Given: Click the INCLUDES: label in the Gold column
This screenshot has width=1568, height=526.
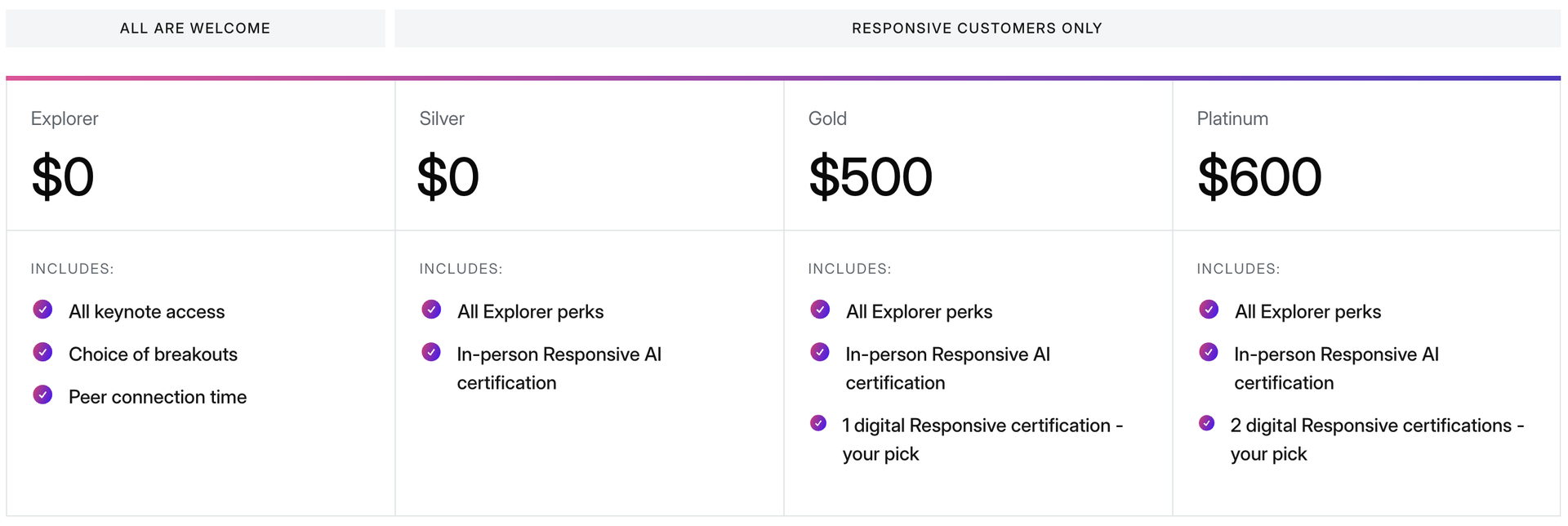Looking at the screenshot, I should 849,269.
